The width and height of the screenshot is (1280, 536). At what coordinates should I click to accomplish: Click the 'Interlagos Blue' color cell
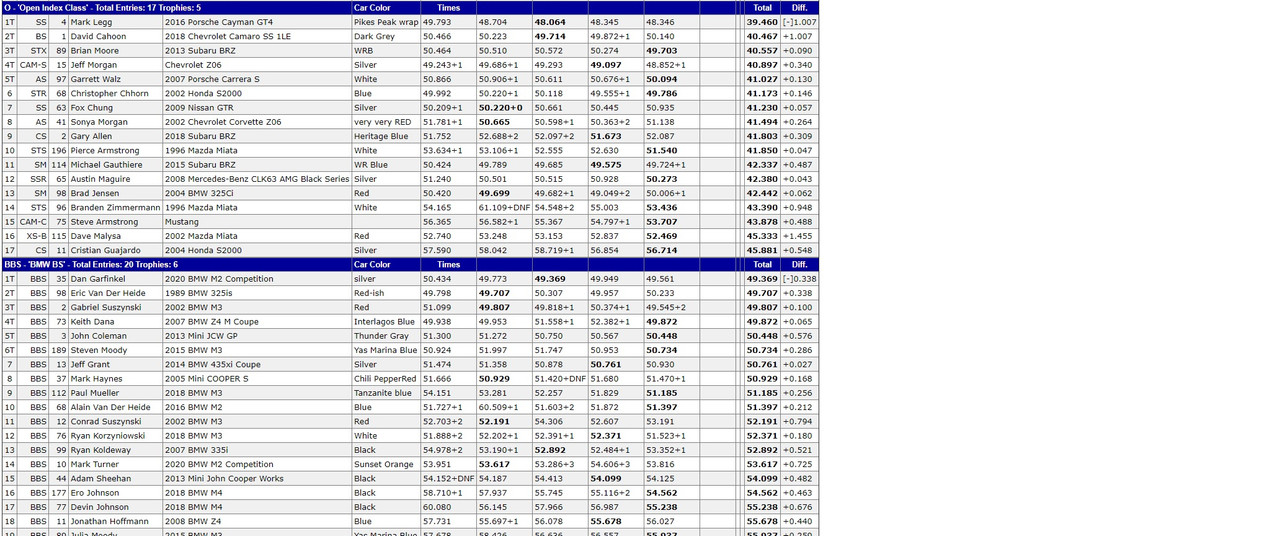385,322
